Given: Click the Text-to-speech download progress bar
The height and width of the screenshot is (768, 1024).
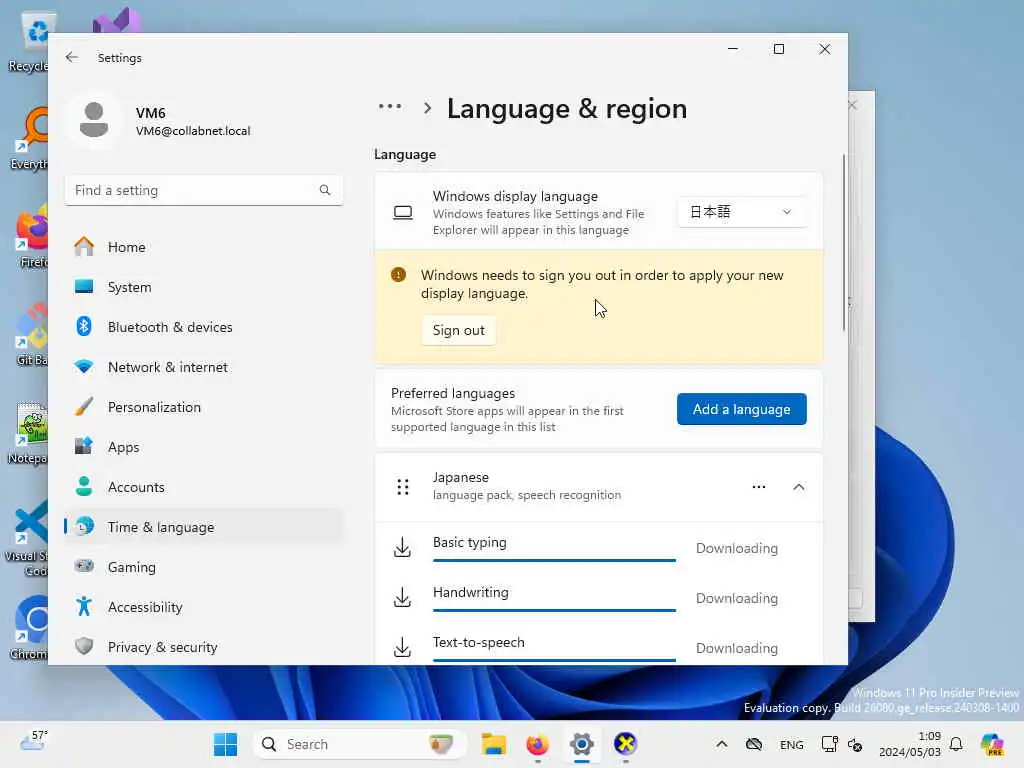Looking at the screenshot, I should click(554, 660).
